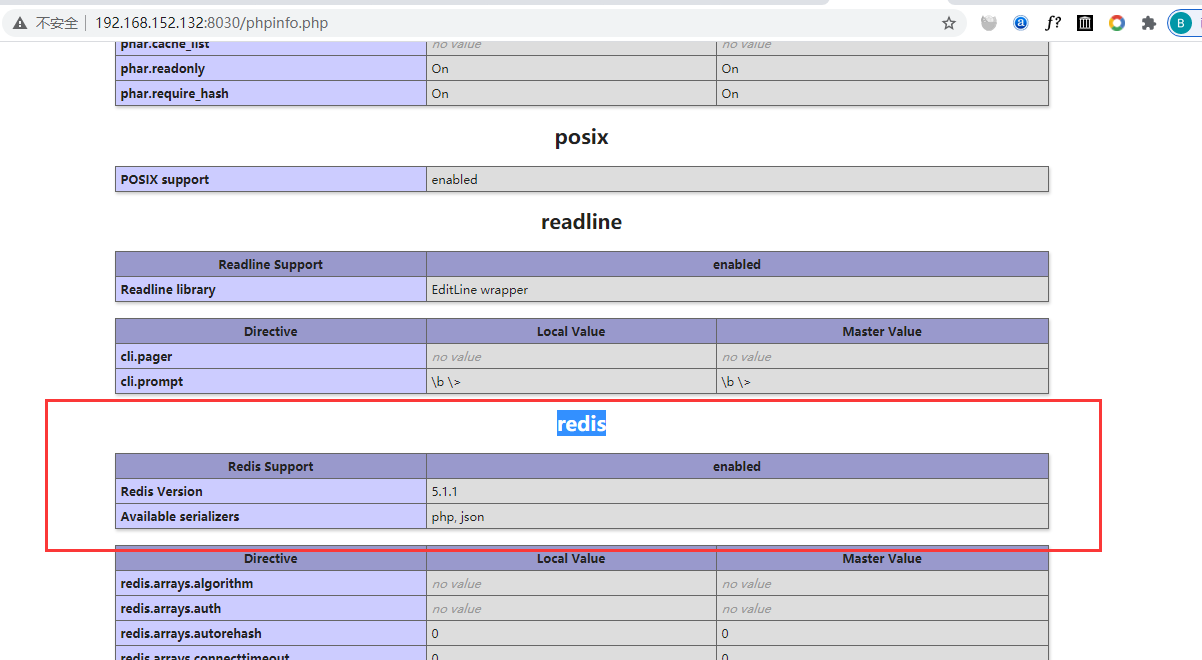Select the Redis version value '5.1.1'

tap(445, 491)
